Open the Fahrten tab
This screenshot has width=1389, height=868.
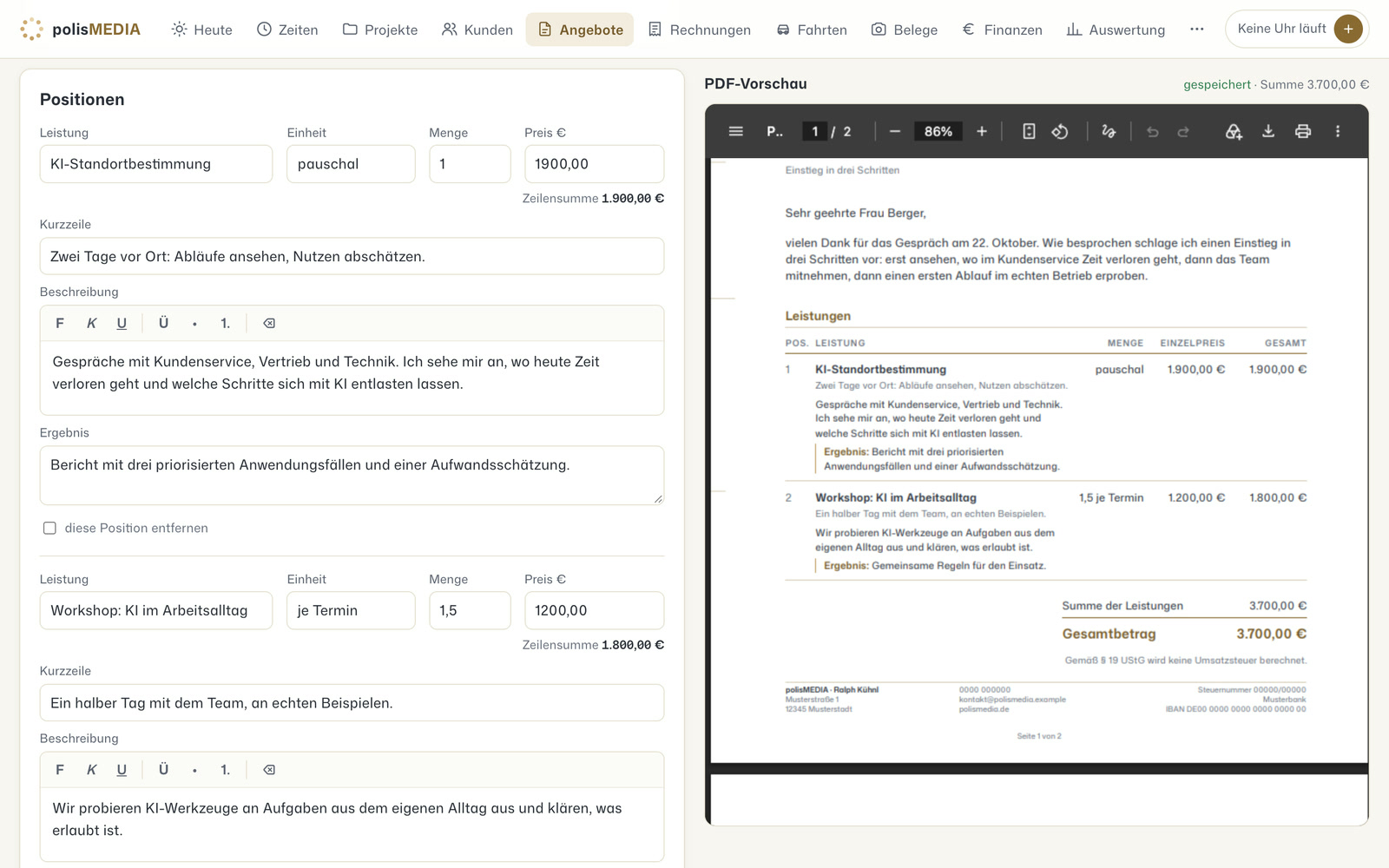point(812,30)
